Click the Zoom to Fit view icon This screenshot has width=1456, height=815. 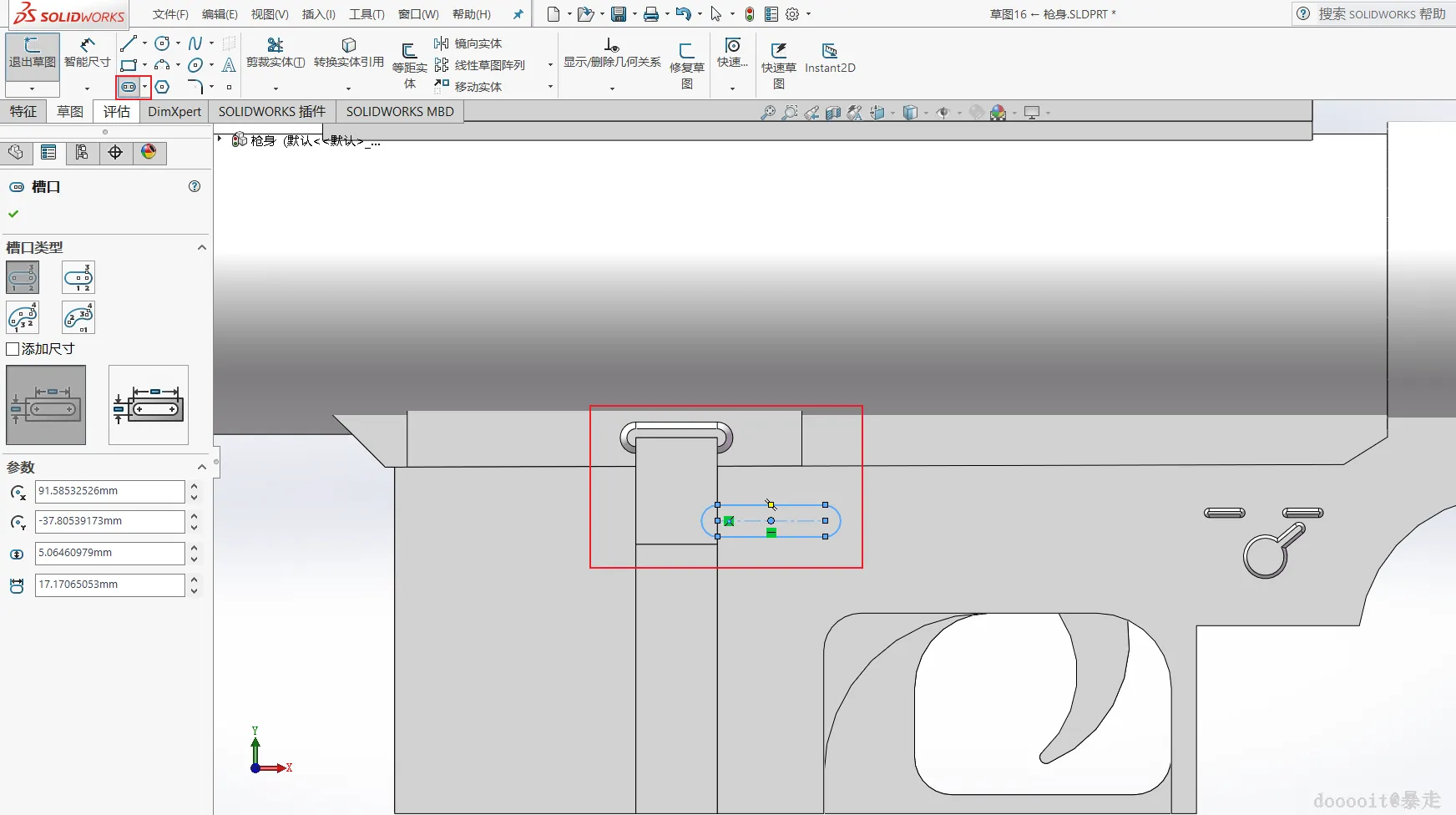point(768,113)
